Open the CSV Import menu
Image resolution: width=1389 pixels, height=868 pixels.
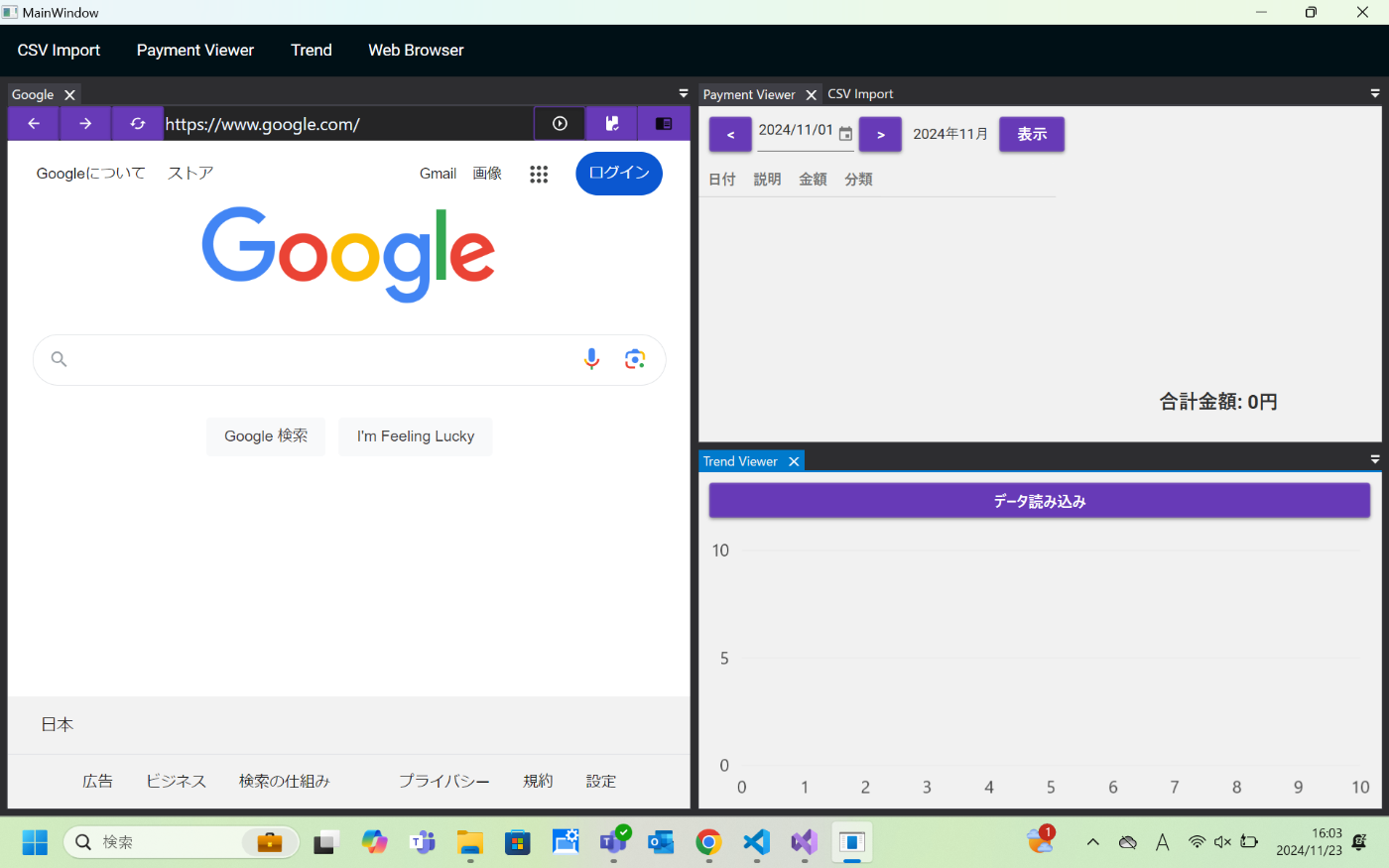59,51
